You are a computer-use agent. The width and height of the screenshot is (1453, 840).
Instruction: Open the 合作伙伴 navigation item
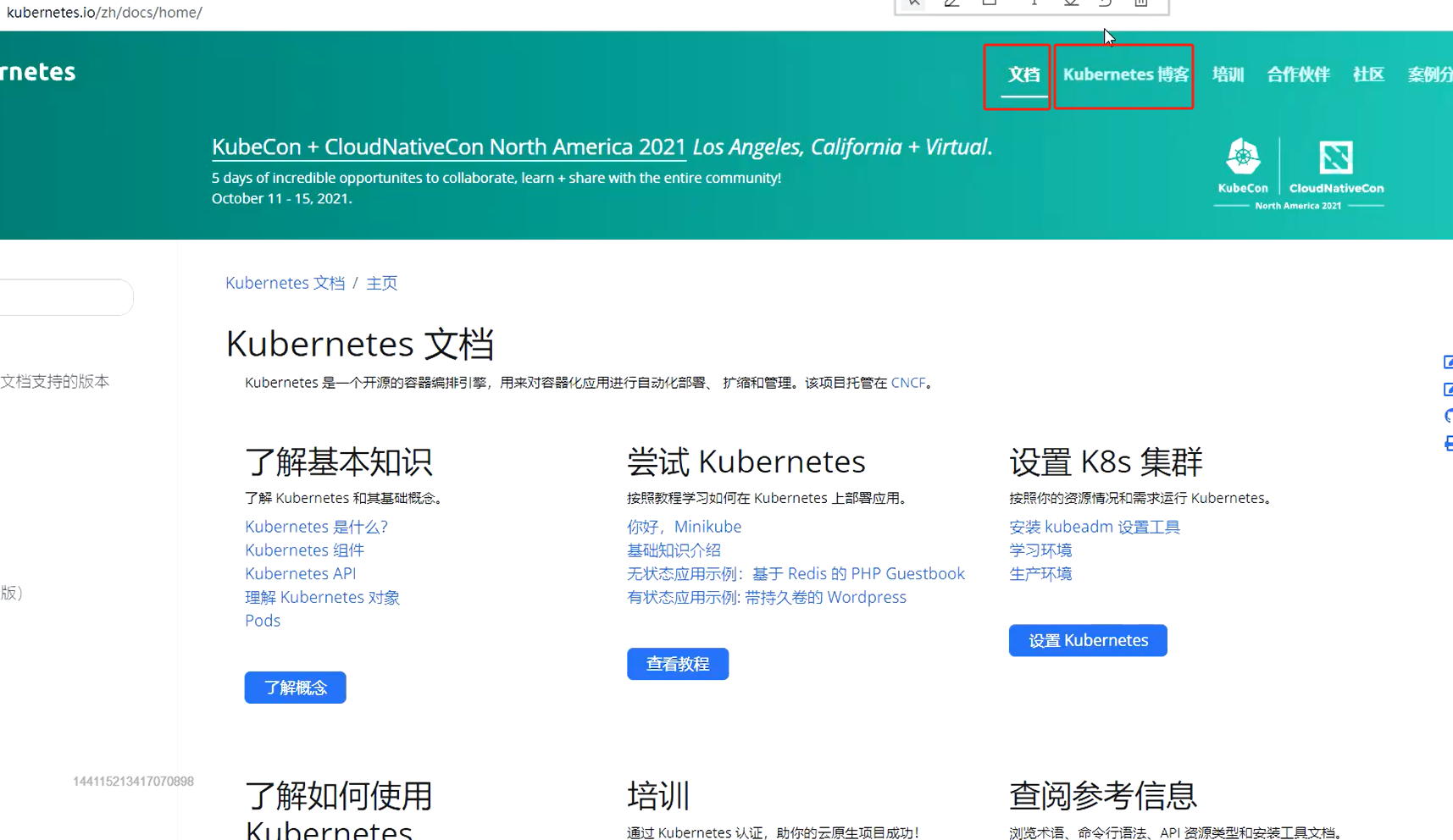click(1298, 75)
